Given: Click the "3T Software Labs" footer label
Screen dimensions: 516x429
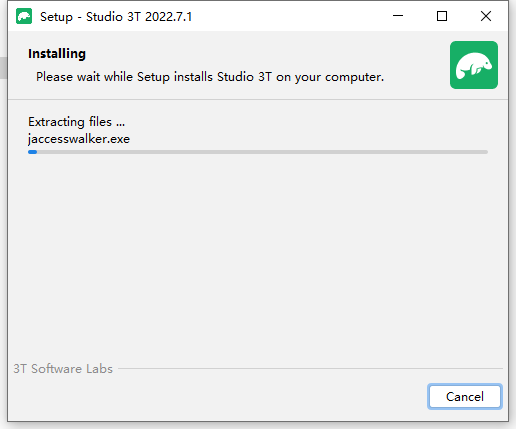Looking at the screenshot, I should coord(63,369).
